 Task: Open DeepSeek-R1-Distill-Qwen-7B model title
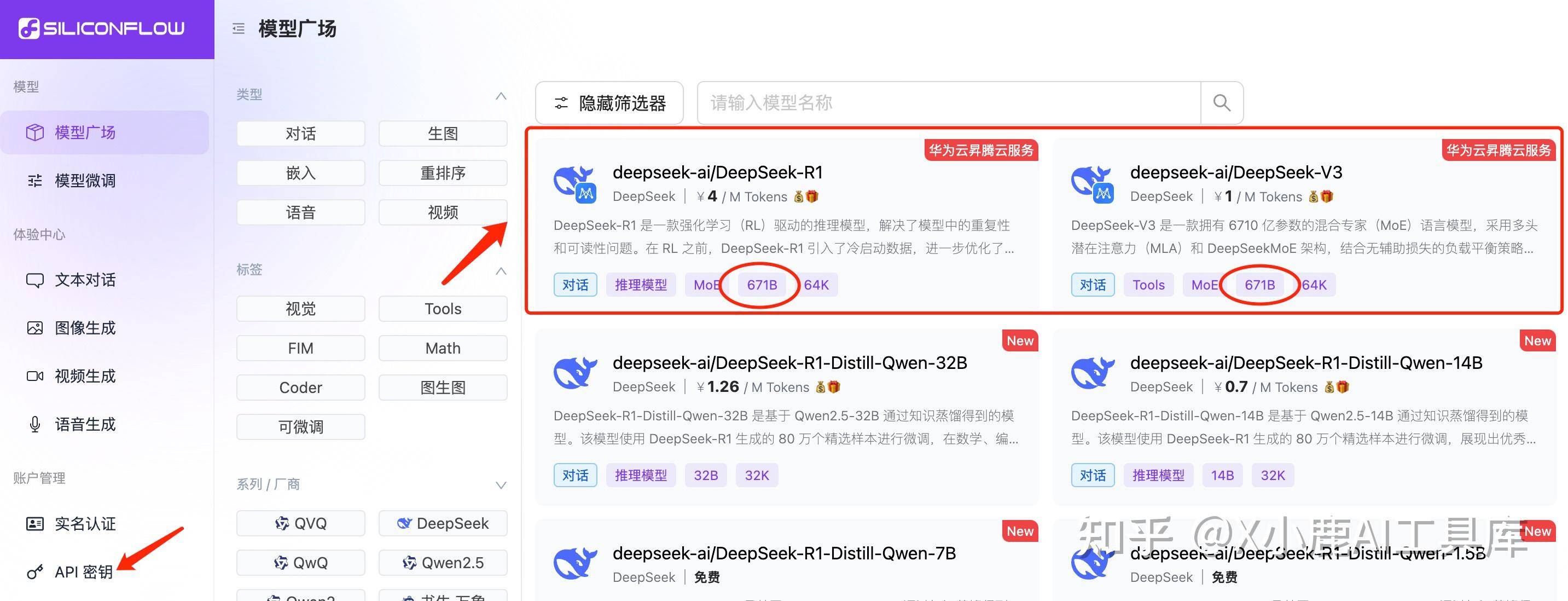(784, 553)
